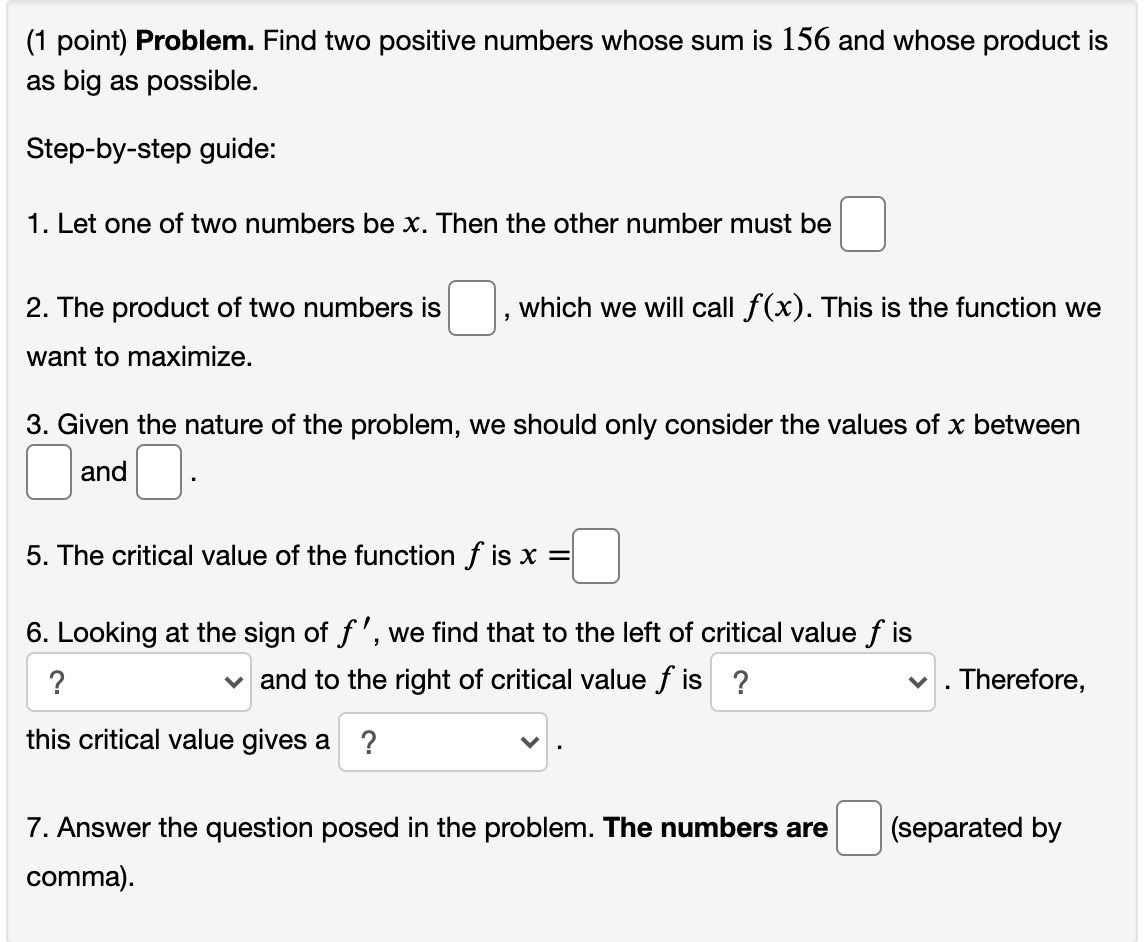1146x942 pixels.
Task: Open the first sign dropdown in step 6
Action: pyautogui.click(x=138, y=680)
